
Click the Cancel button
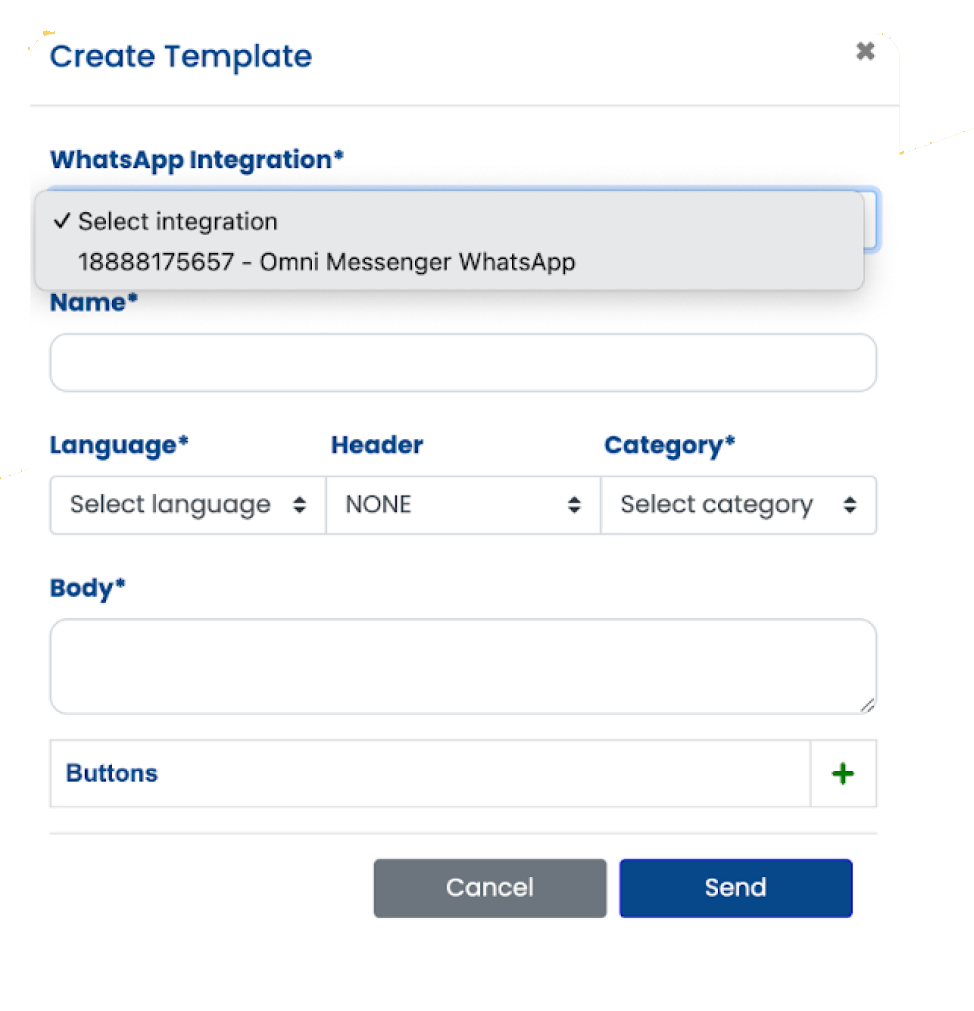pos(489,887)
